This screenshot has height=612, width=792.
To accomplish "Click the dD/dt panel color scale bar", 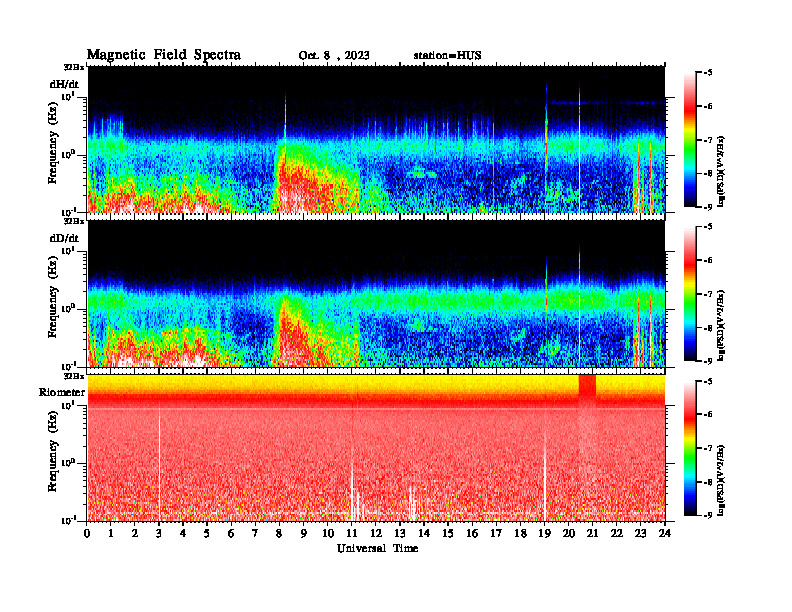I will 689,294.
